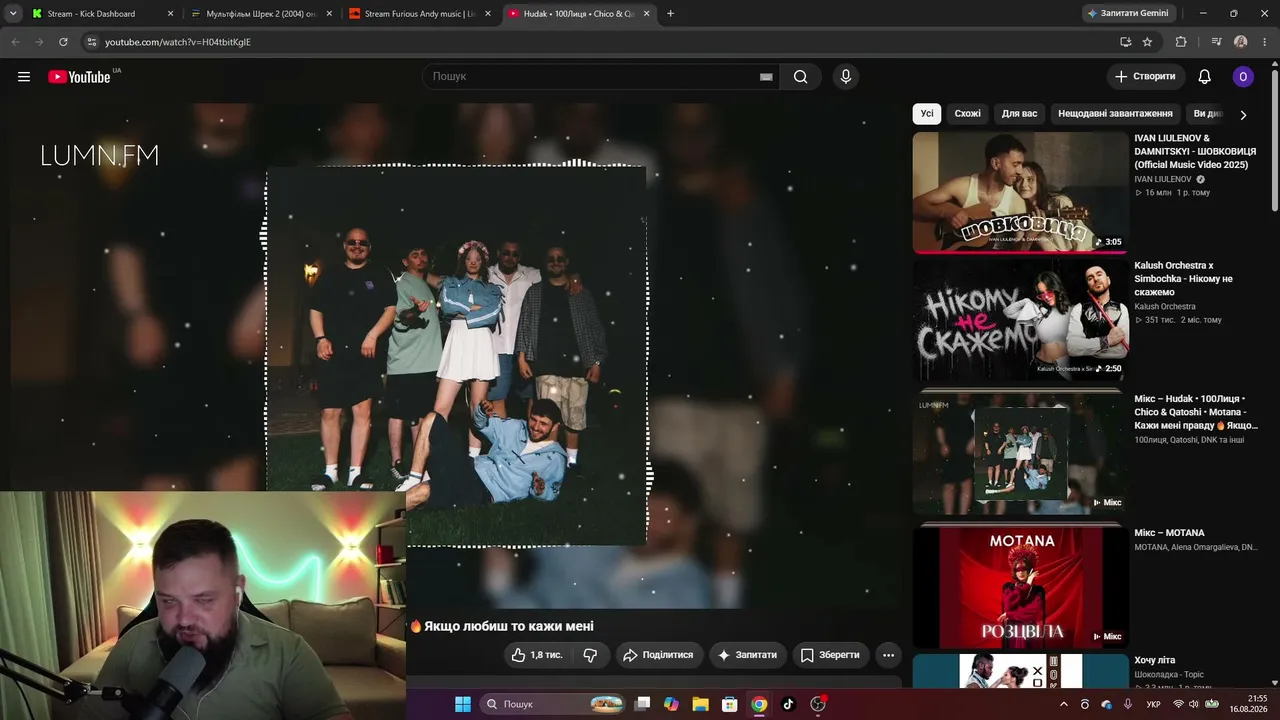
Task: Select the Усі filter chip
Action: 927,114
